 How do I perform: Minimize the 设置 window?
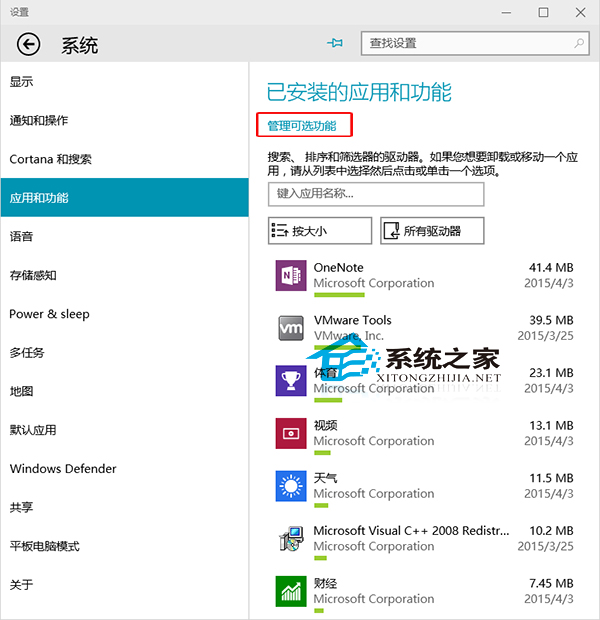[506, 13]
